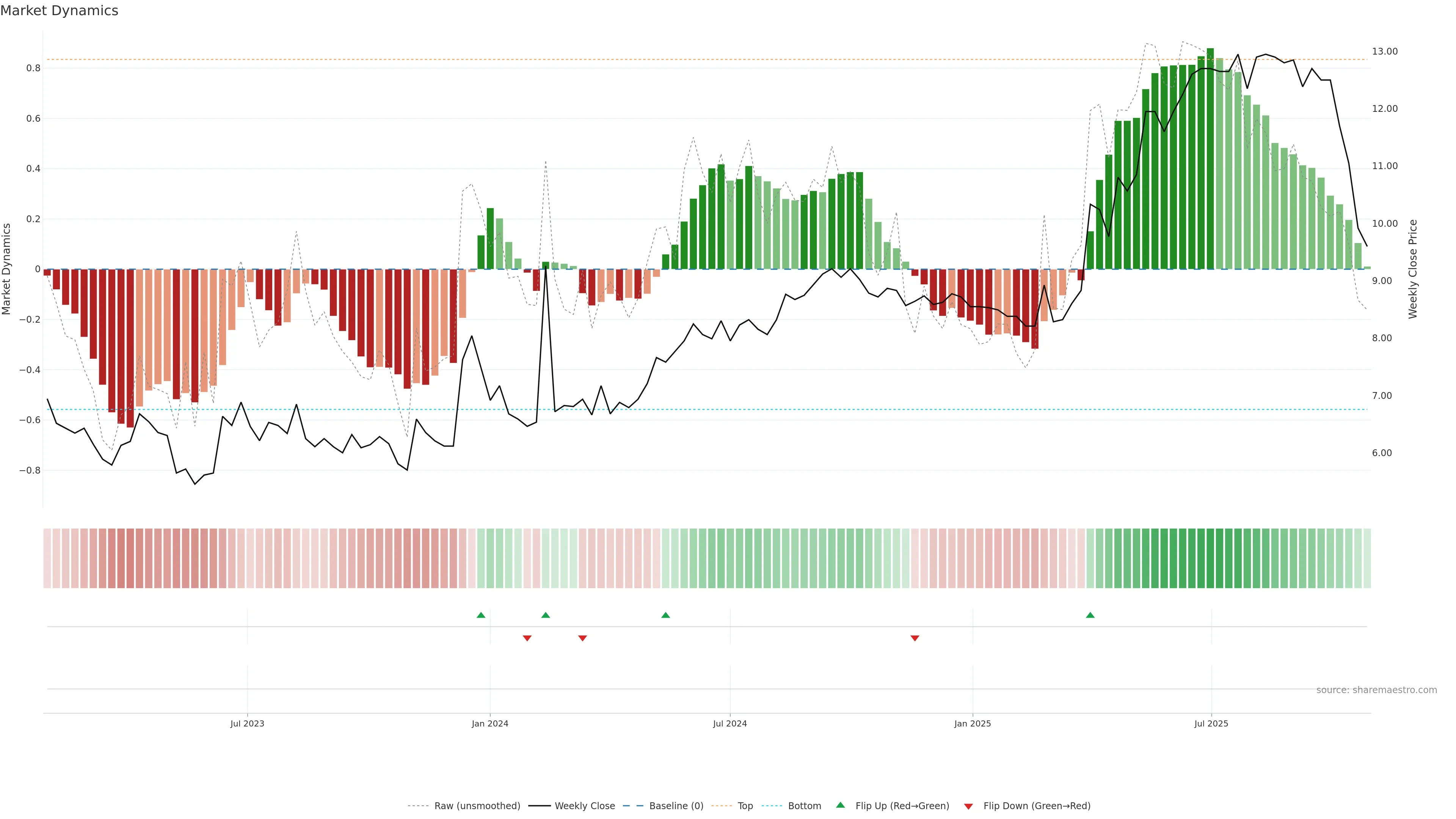This screenshot has height=819, width=1456.
Task: Click the source: sharemaestro.com text
Action: [x=1376, y=690]
